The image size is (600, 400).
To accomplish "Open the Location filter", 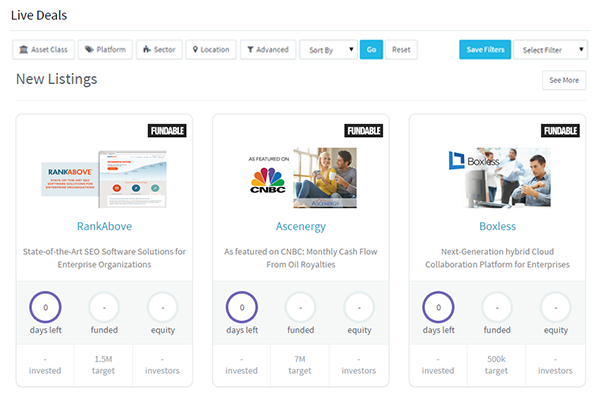I will [211, 49].
